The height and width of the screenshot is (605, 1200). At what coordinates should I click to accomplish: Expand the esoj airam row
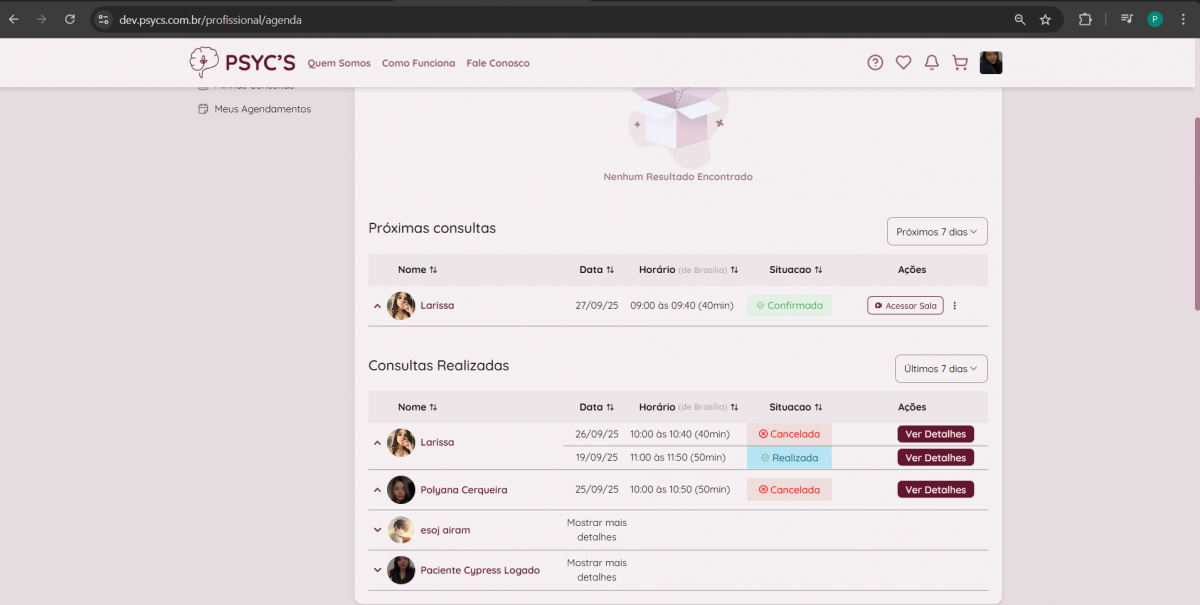(x=378, y=530)
